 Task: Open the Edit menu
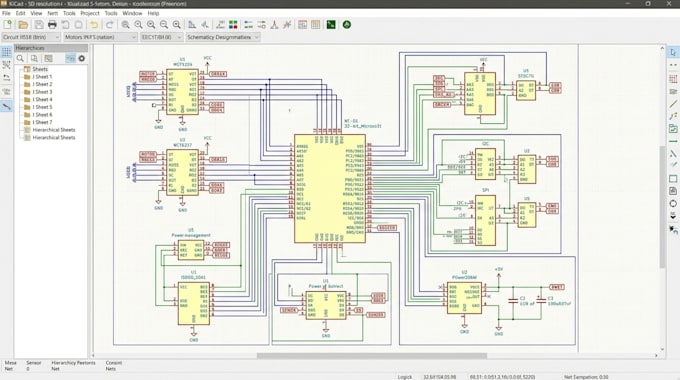(20, 13)
